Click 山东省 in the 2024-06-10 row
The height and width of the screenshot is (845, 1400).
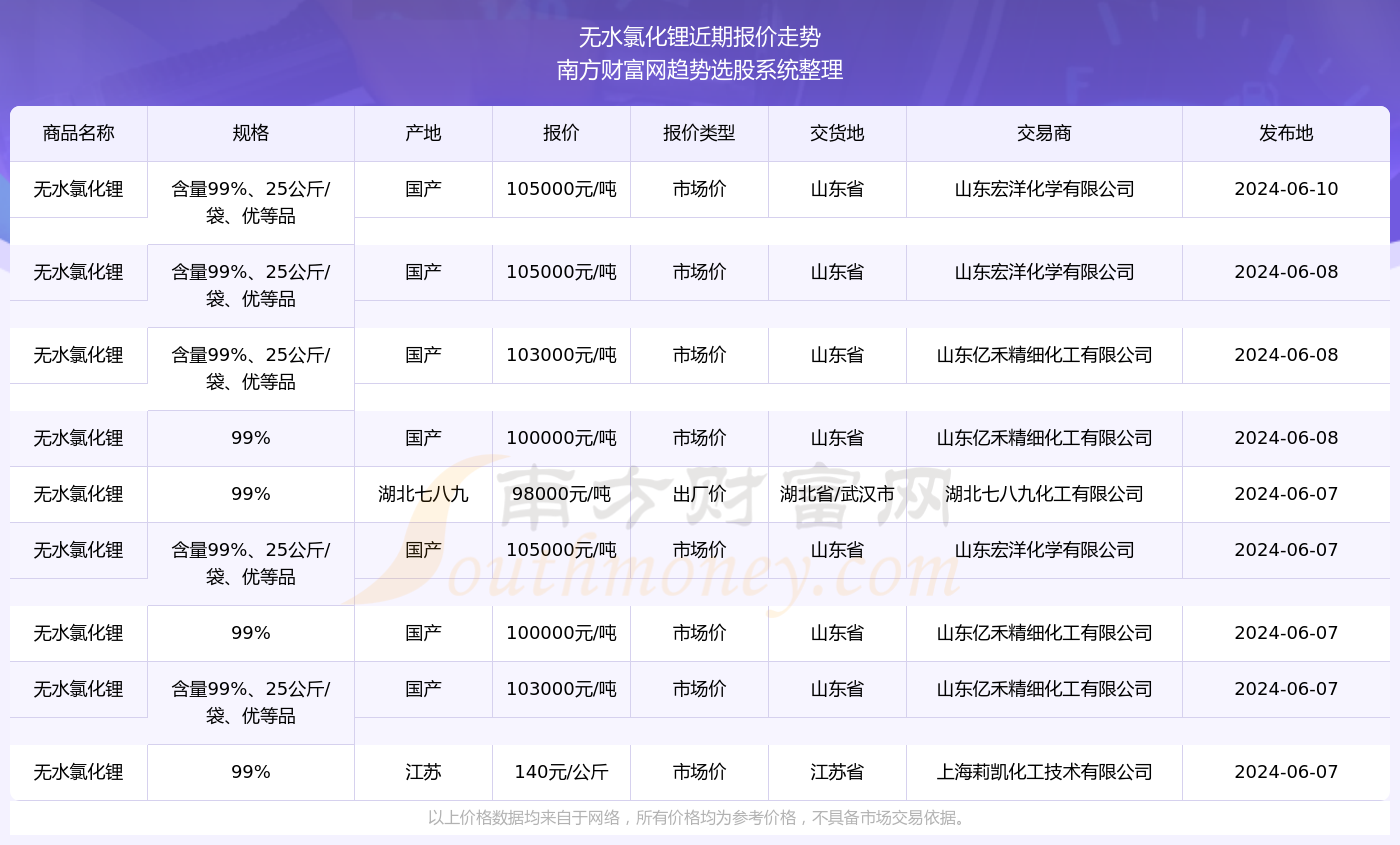coord(837,189)
